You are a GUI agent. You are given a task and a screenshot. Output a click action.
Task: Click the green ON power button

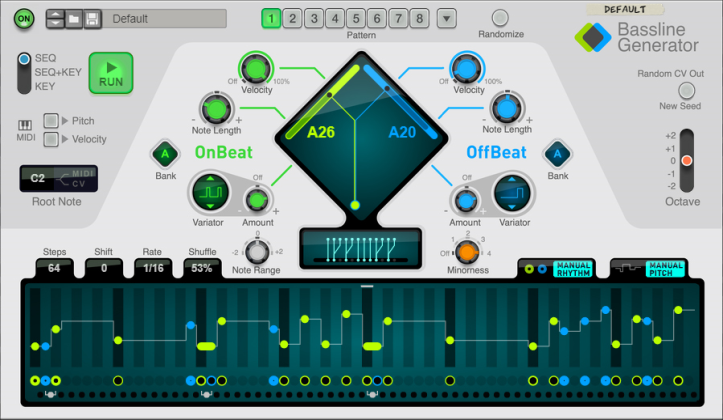[x=24, y=19]
